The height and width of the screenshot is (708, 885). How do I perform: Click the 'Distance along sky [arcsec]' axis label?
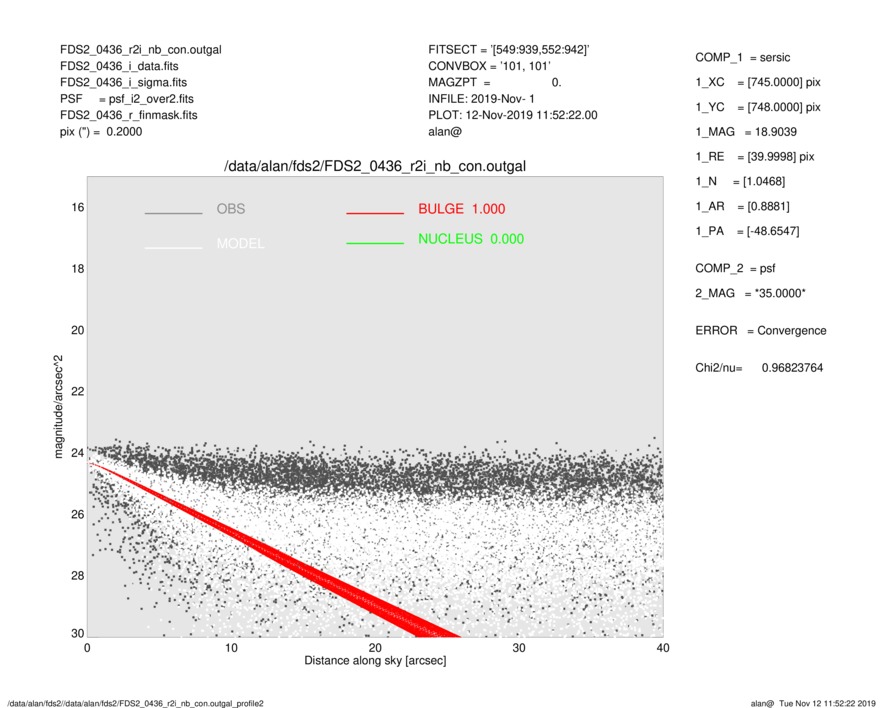coord(374,662)
